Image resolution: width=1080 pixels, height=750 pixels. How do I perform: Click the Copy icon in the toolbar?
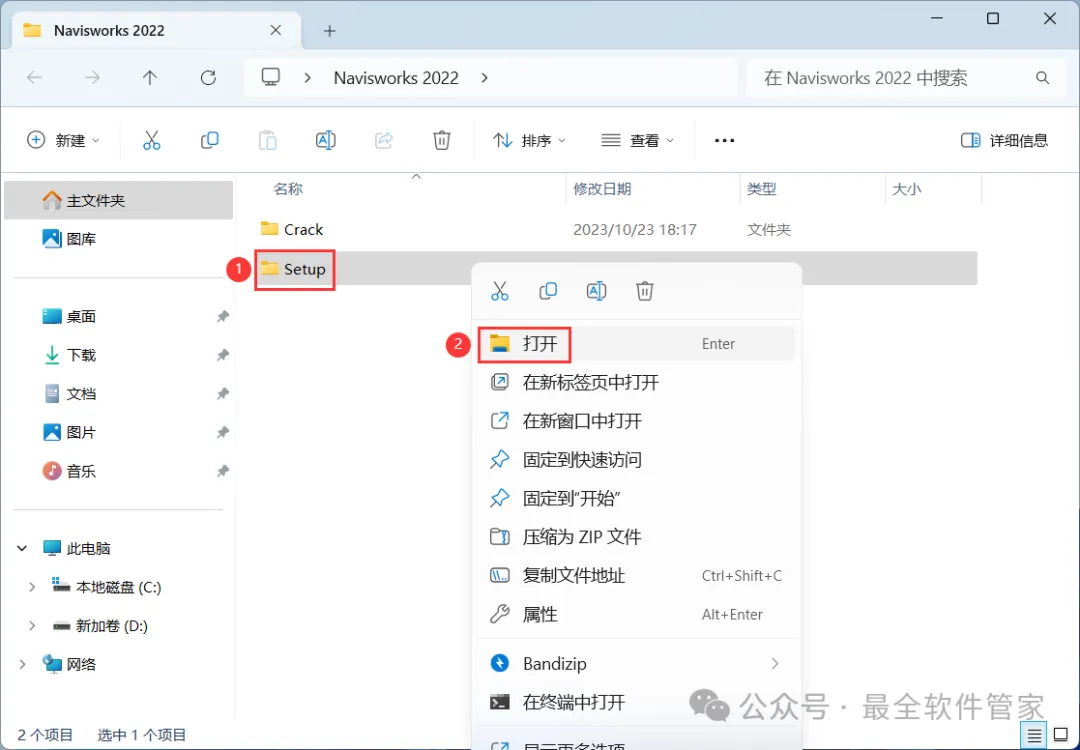tap(209, 140)
